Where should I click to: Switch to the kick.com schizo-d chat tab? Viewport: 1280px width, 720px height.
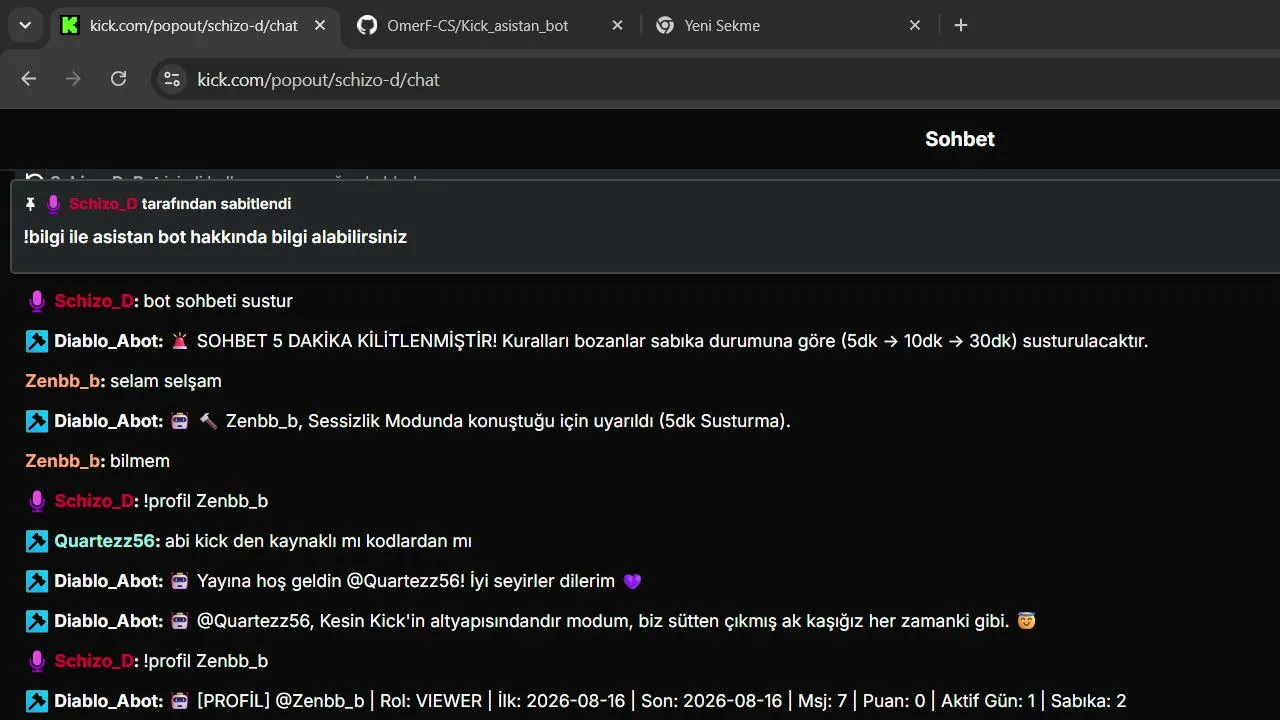tap(195, 25)
